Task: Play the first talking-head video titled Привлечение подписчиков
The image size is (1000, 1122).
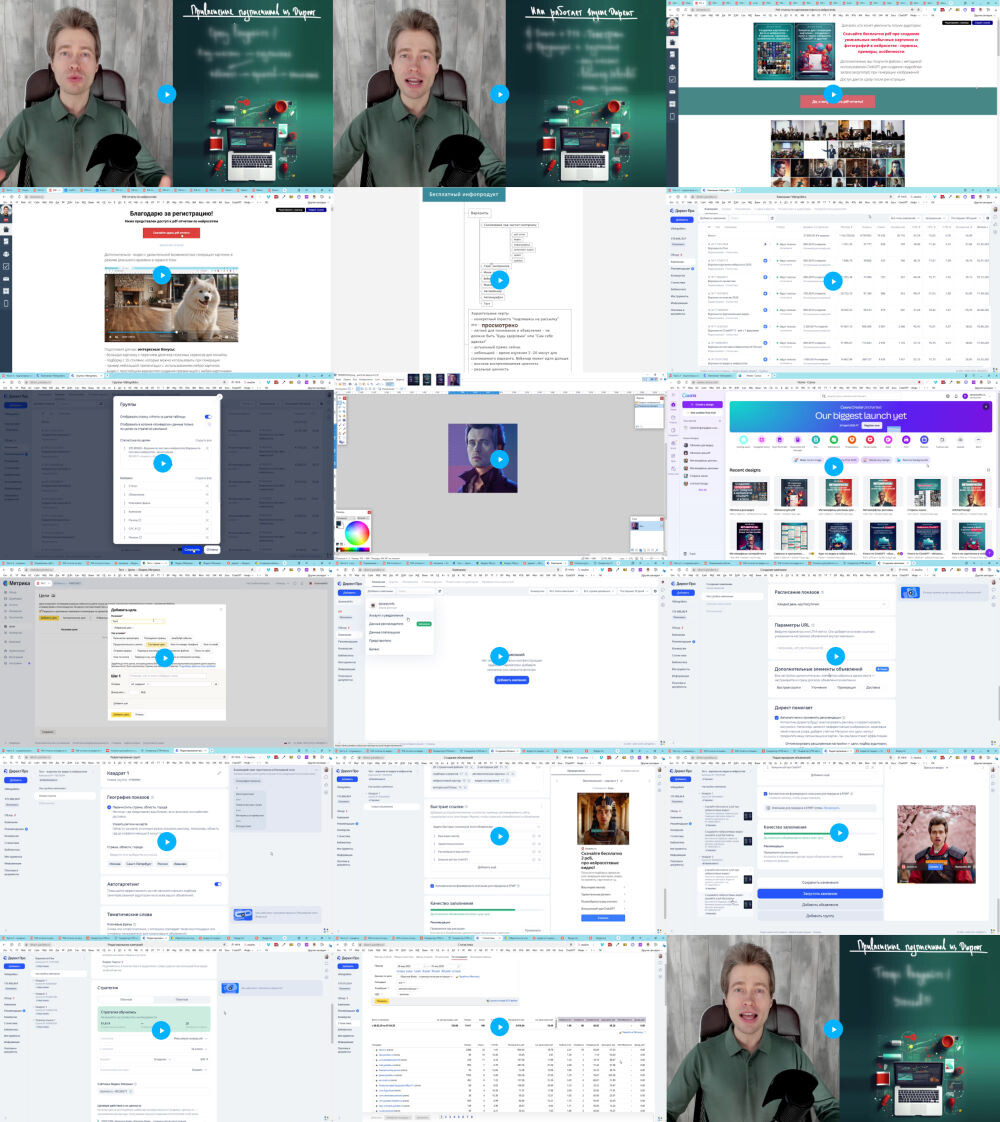Action: pyautogui.click(x=167, y=94)
